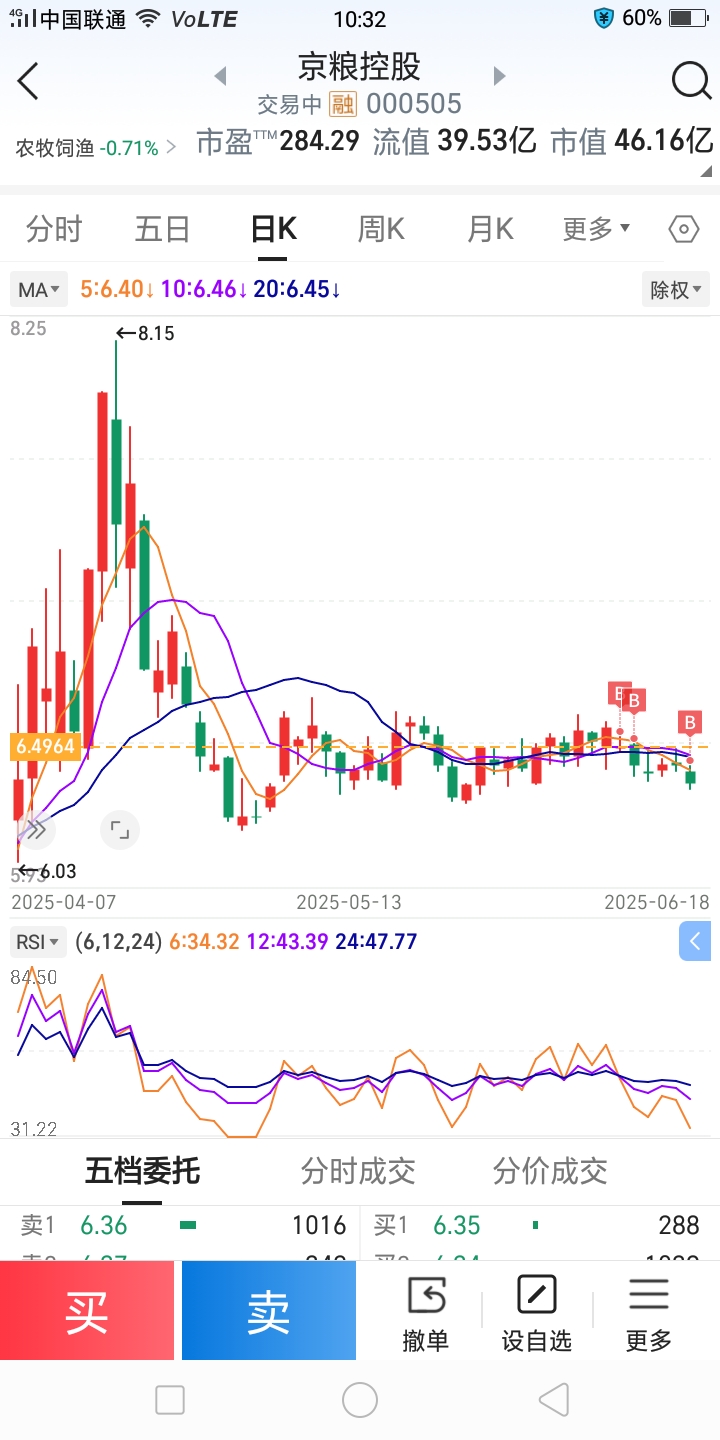Tap the RSI 24:47.77 reading
This screenshot has height=1440, width=720.
(376, 941)
